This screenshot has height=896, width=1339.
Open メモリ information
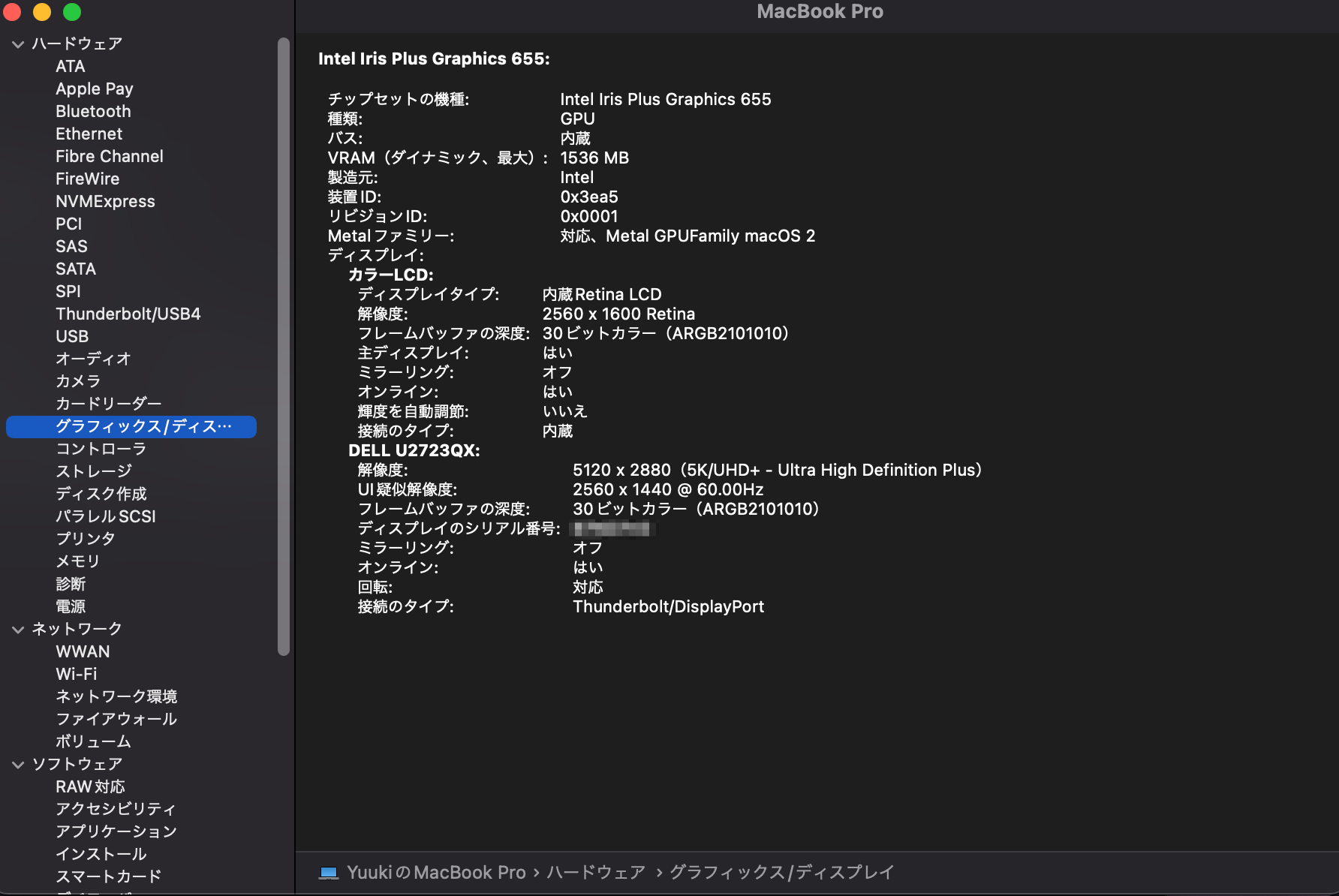(78, 562)
